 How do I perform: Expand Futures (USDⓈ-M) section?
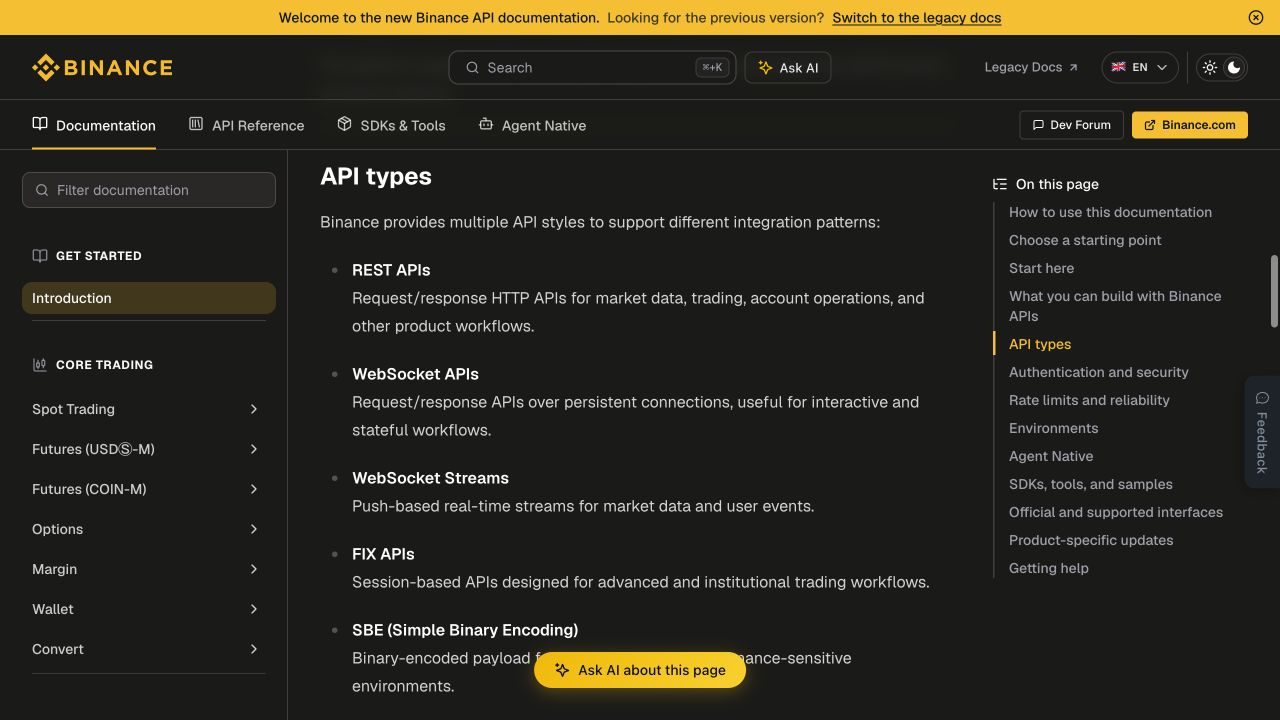tap(149, 449)
